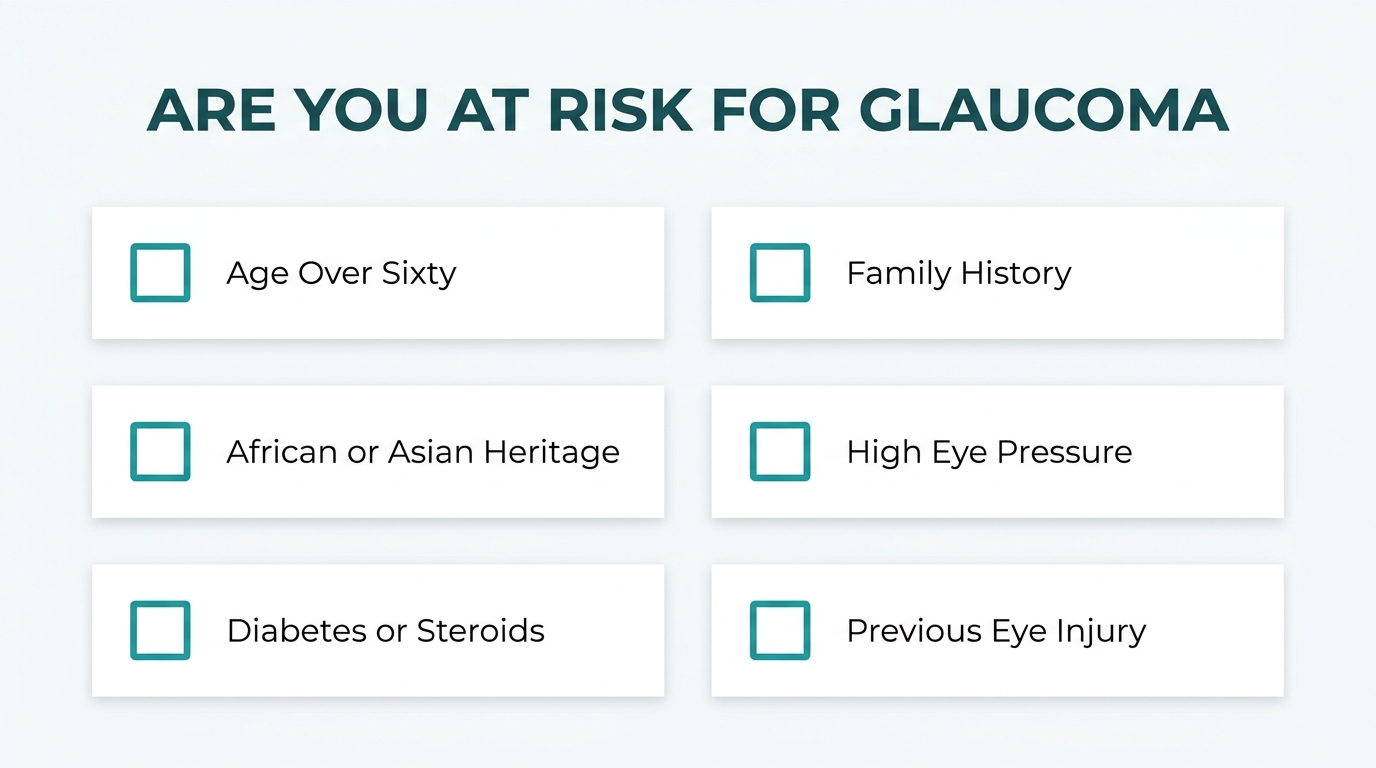The image size is (1376, 768).
Task: Click the word Steroids in the checklist
Action: [x=480, y=631]
